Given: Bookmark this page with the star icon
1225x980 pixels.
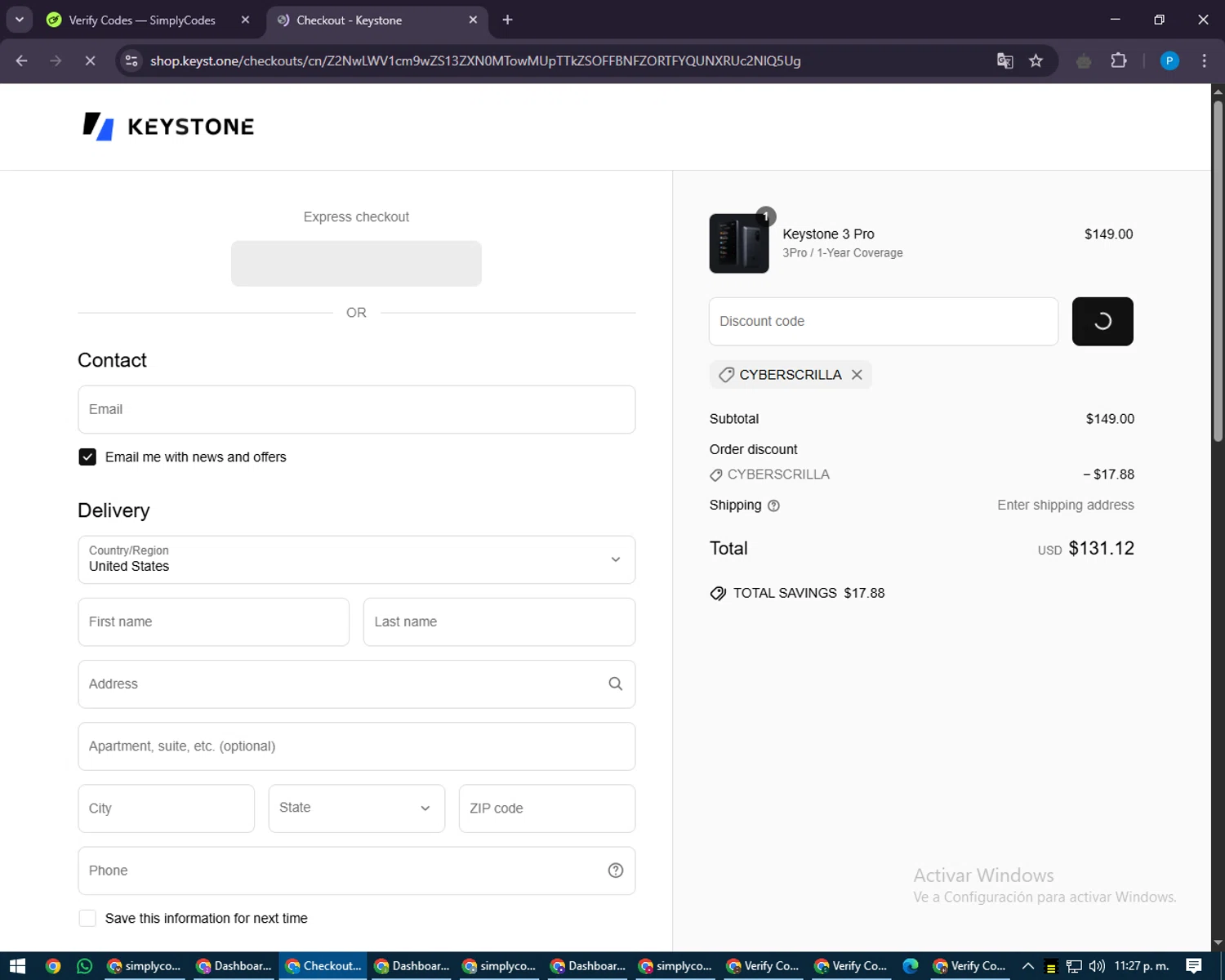Looking at the screenshot, I should click(1036, 60).
